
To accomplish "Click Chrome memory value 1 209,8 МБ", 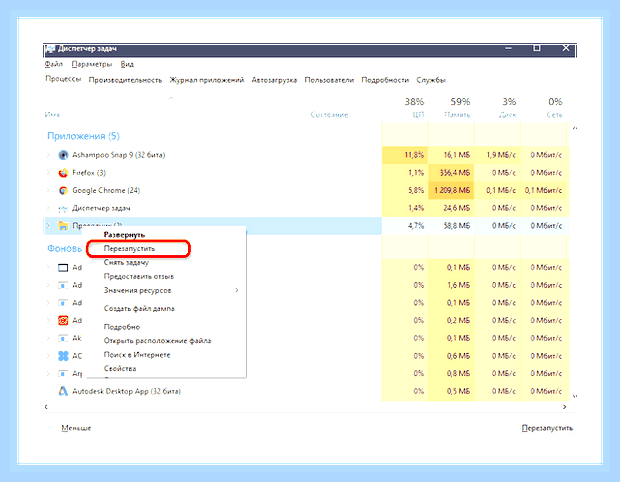I will (452, 191).
